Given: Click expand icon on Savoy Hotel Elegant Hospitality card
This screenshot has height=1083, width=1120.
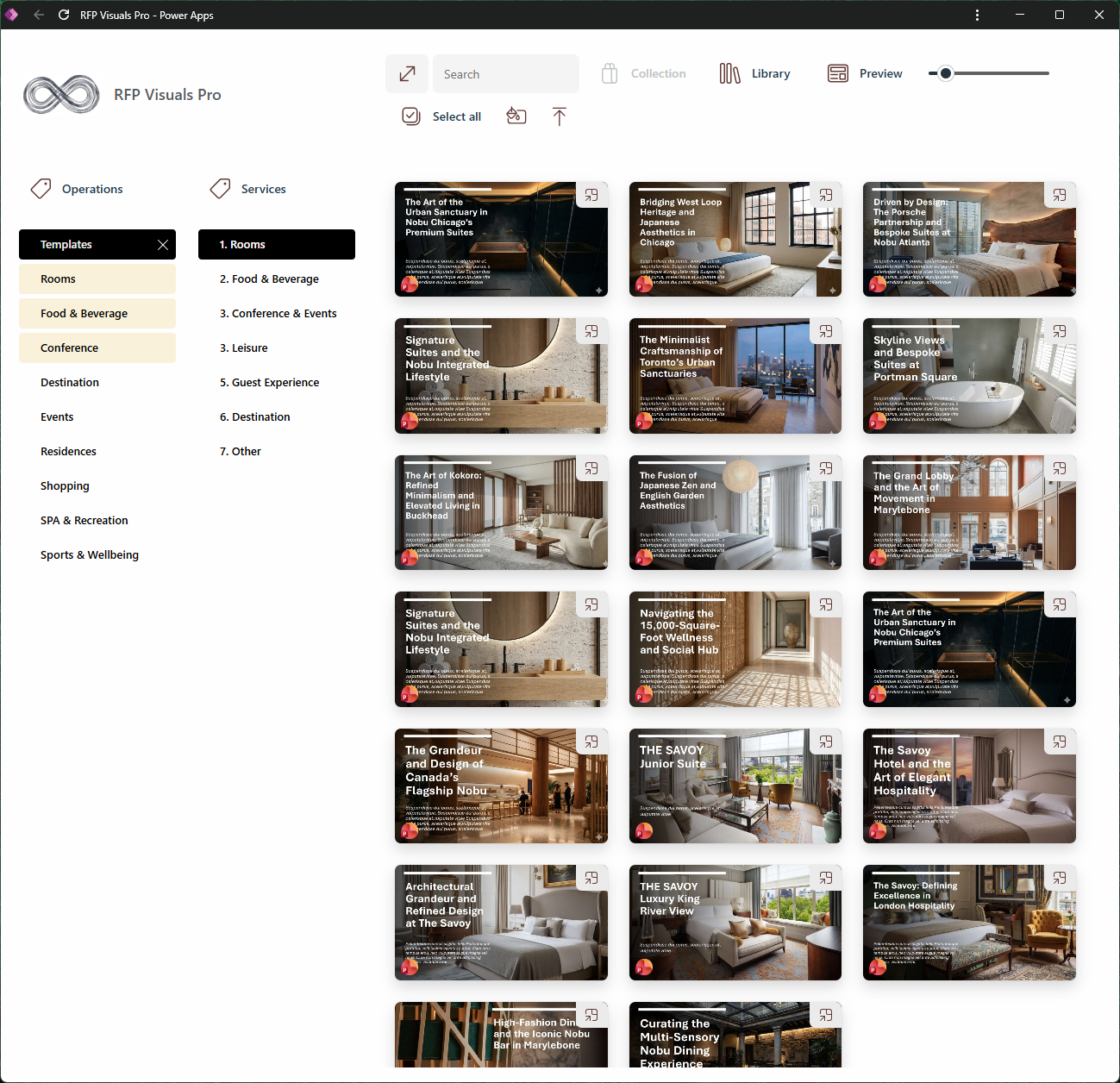Looking at the screenshot, I should [1060, 742].
